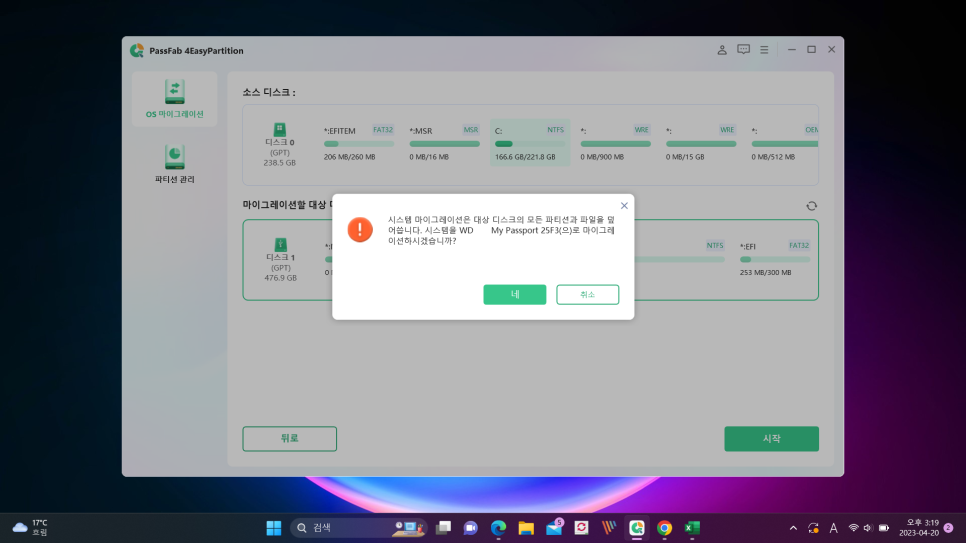
Task: Click the 166.6 GB/221.8 GB size text
Action: coord(525,157)
